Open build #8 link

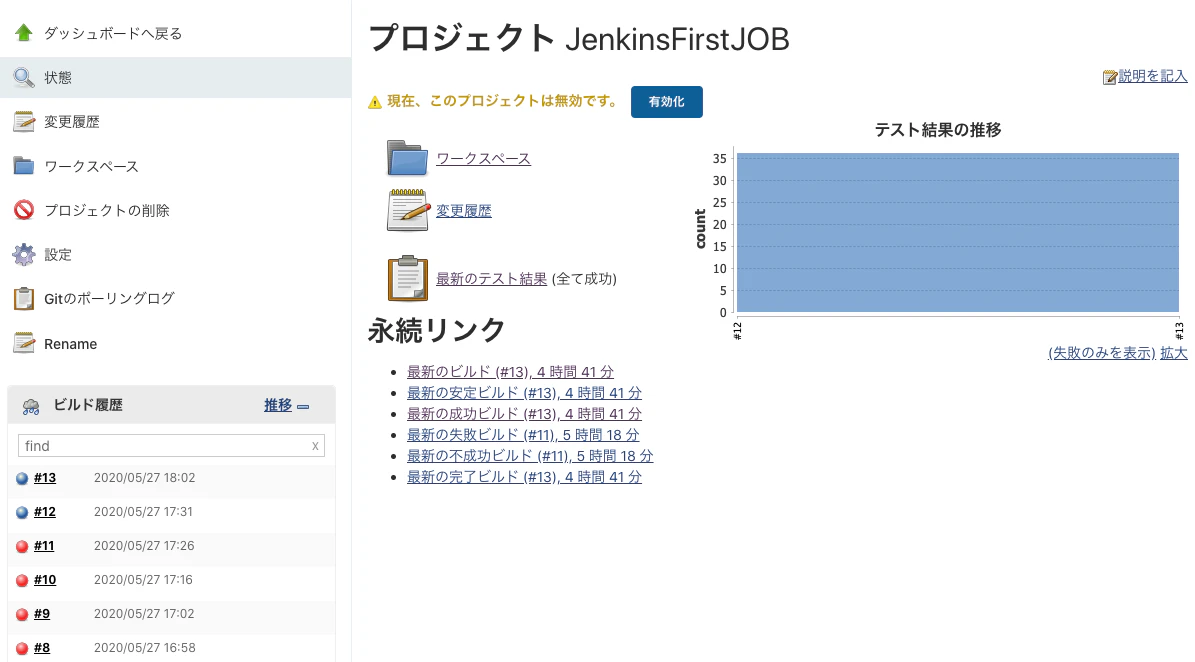coord(42,648)
